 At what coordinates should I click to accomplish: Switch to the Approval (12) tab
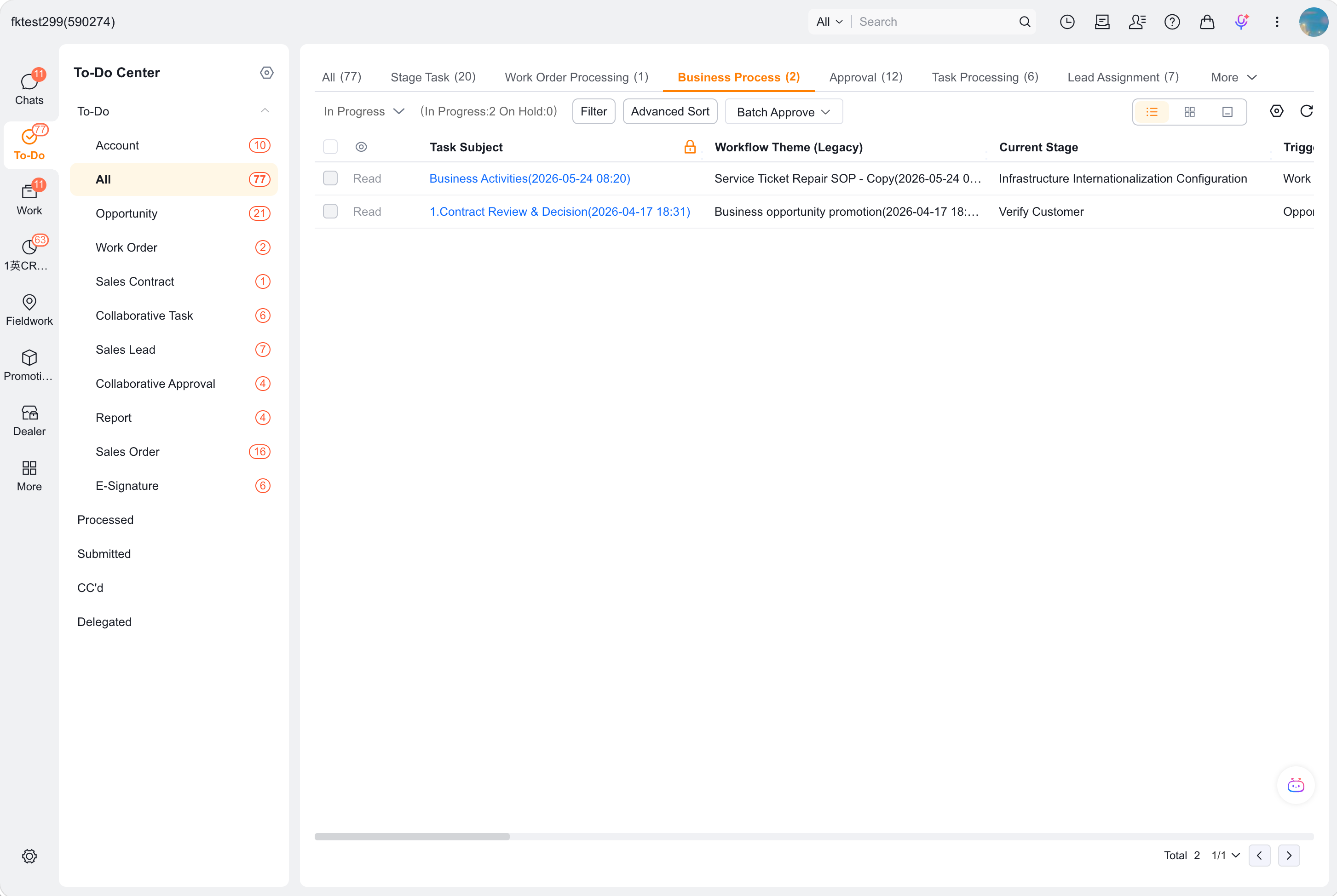[865, 77]
